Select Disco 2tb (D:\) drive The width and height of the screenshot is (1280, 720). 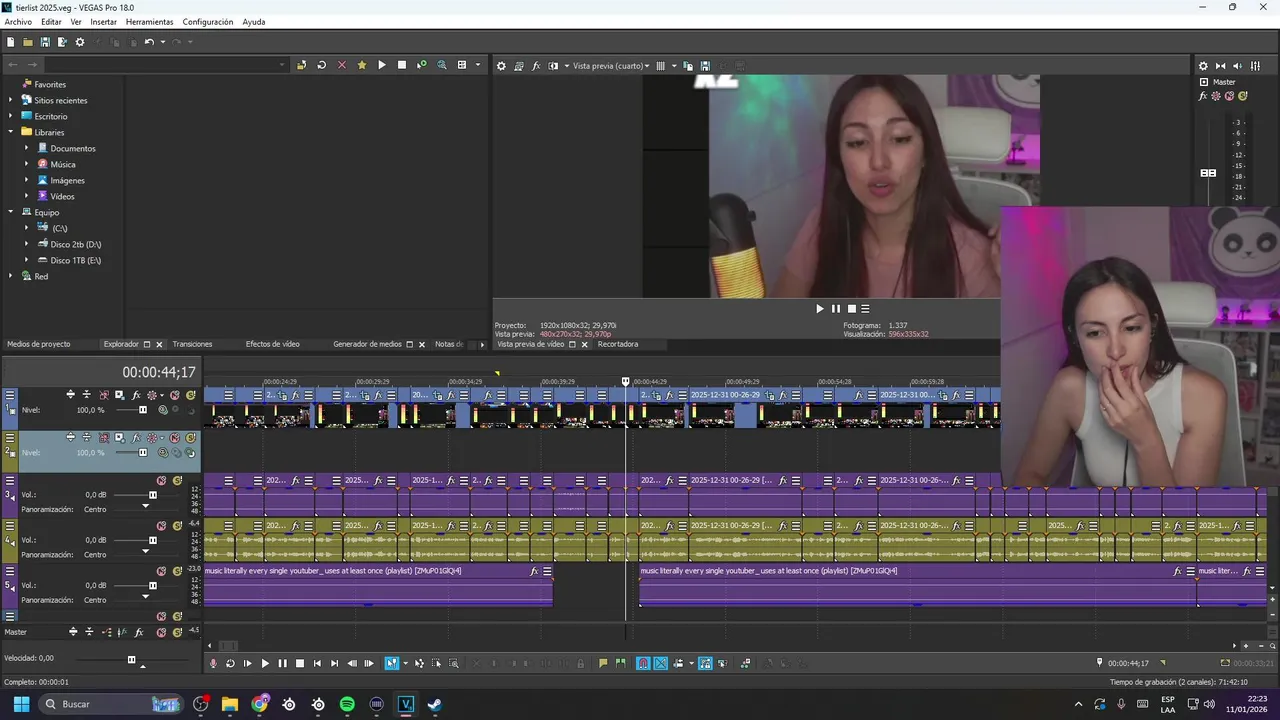[76, 244]
